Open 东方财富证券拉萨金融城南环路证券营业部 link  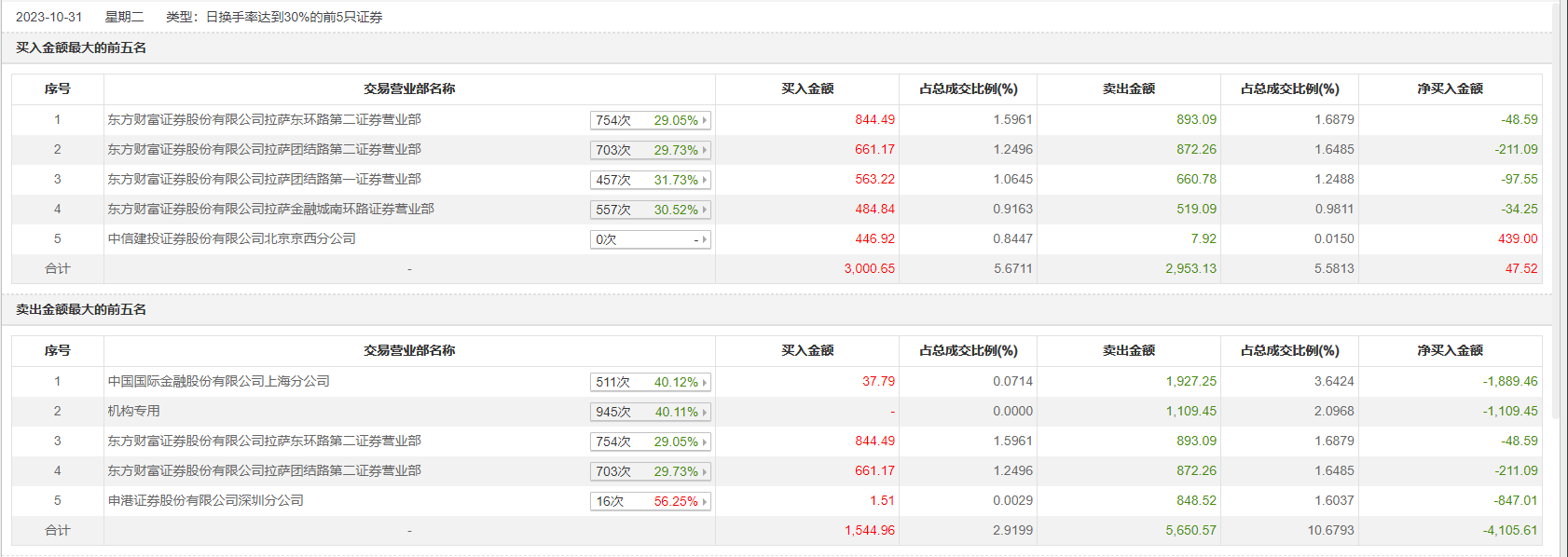click(x=270, y=209)
